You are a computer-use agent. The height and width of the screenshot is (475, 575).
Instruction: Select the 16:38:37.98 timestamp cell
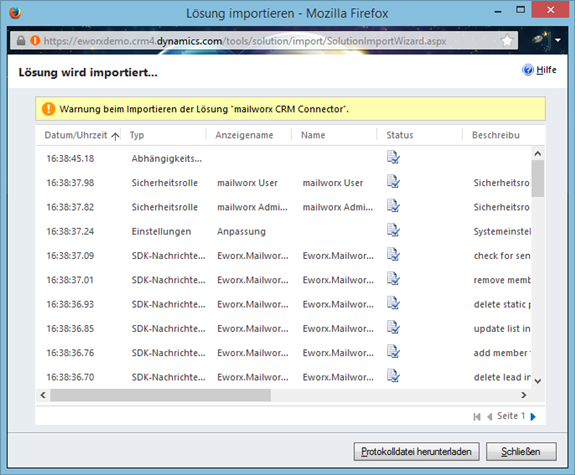point(70,183)
